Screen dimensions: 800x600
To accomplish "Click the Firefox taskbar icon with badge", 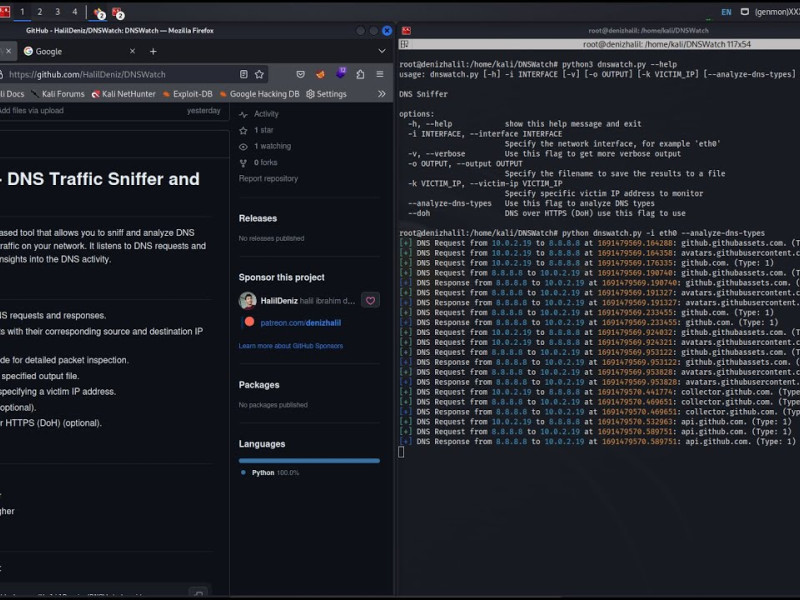I will pos(99,13).
